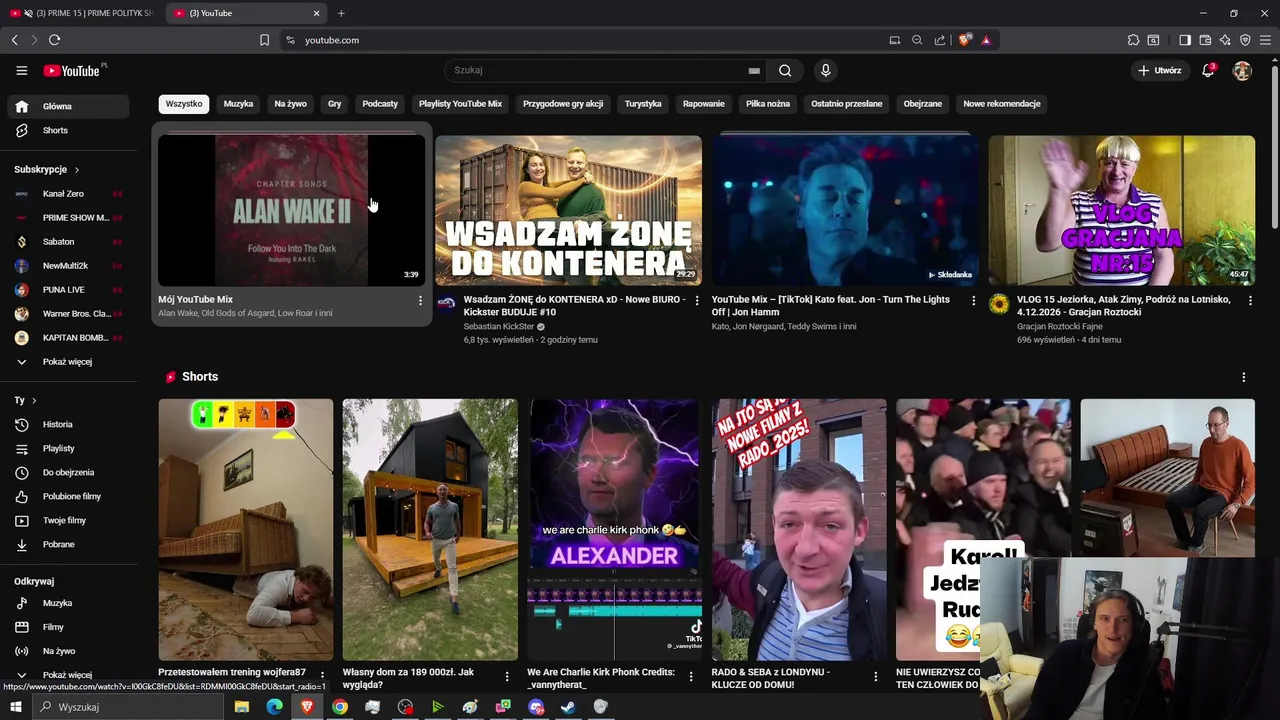Select the Podcasty filter chip

380,104
